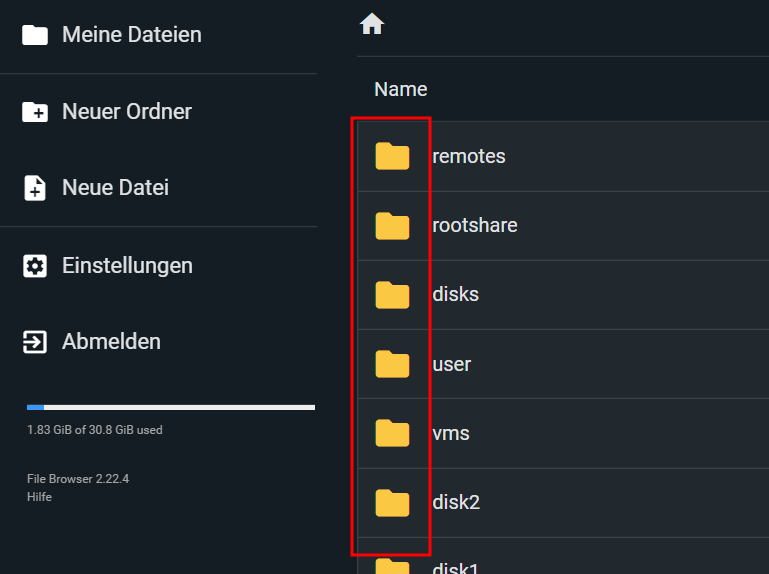
Task: Select the vms folder icon
Action: pyautogui.click(x=392, y=433)
